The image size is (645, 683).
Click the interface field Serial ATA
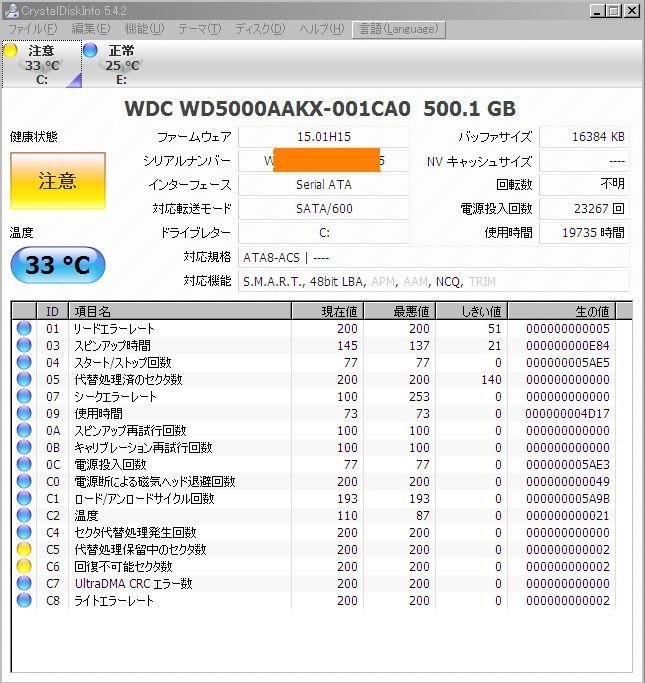[324, 185]
